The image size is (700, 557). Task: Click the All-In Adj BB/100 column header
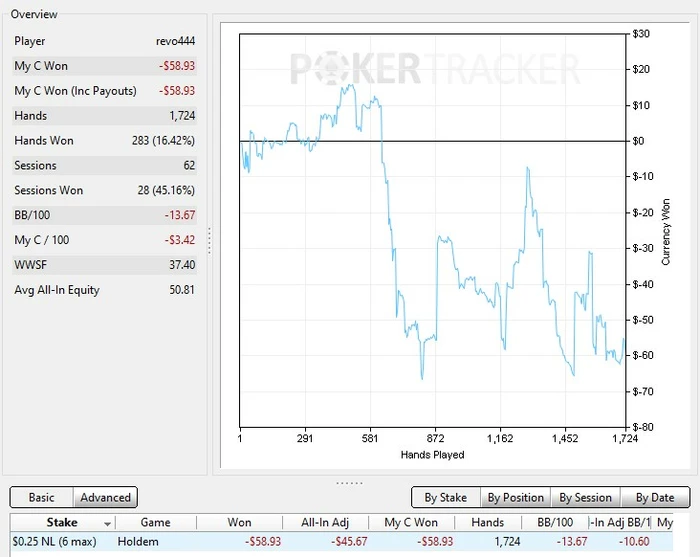(620, 522)
